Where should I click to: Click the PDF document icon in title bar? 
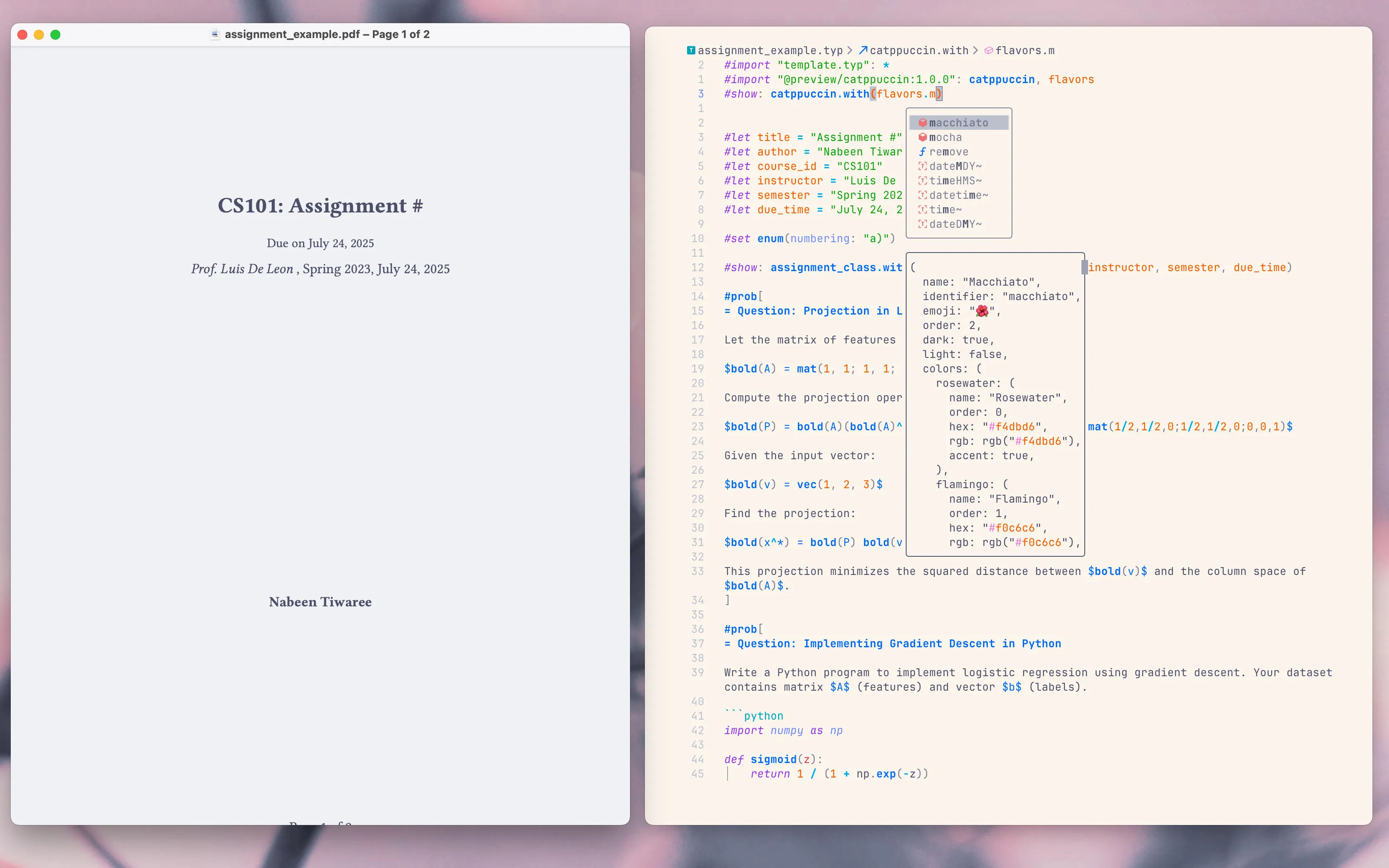coord(215,34)
